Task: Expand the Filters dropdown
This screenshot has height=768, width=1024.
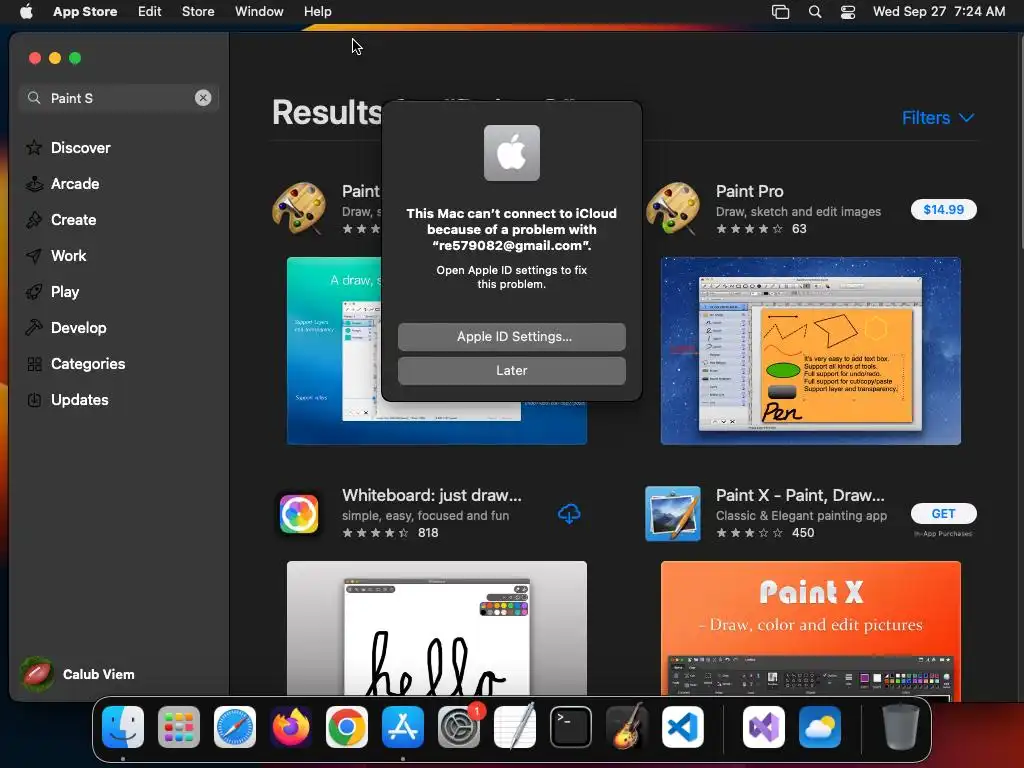Action: point(938,118)
